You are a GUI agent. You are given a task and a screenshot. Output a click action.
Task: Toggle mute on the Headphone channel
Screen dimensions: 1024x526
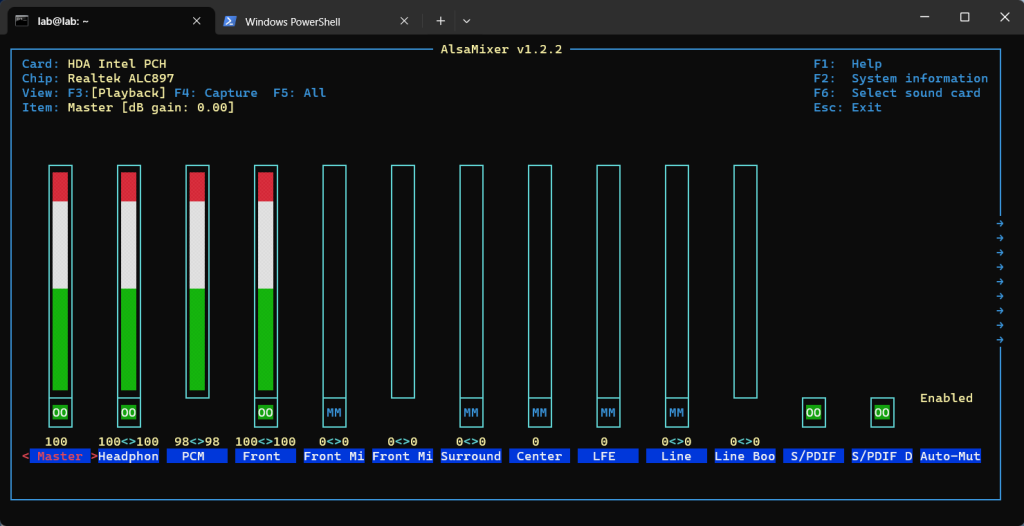click(x=129, y=412)
